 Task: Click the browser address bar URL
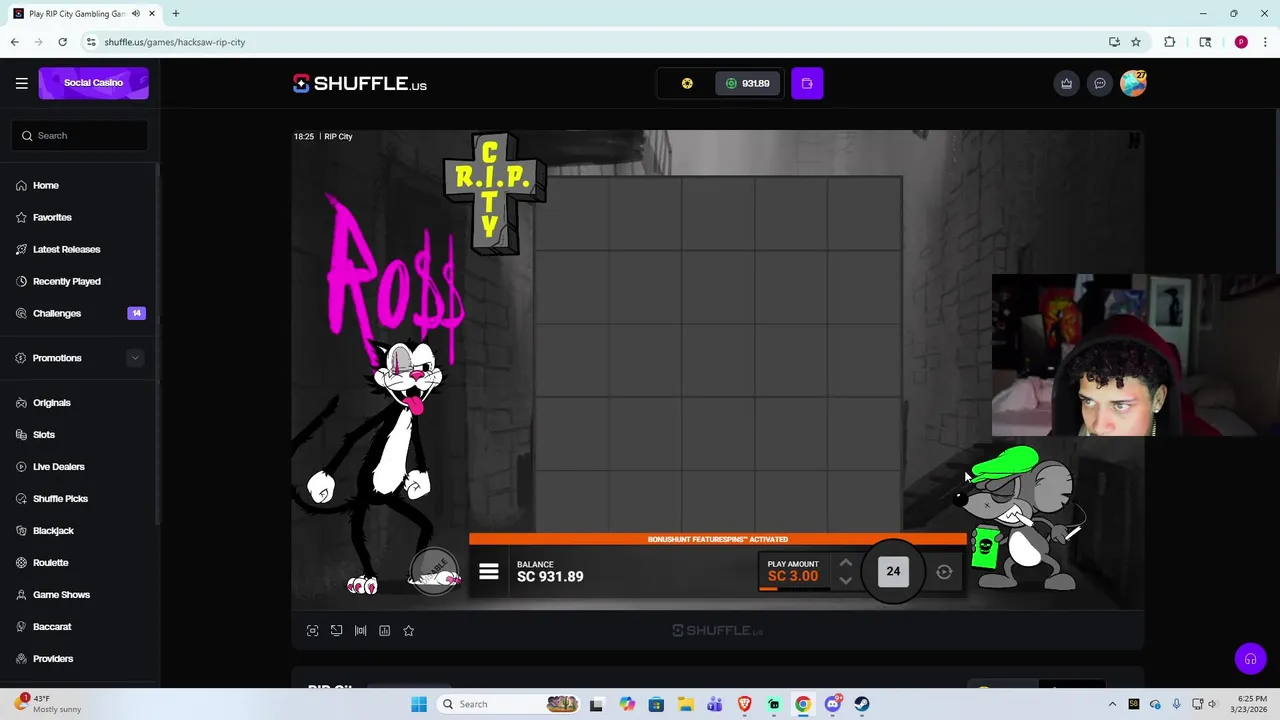(x=175, y=42)
